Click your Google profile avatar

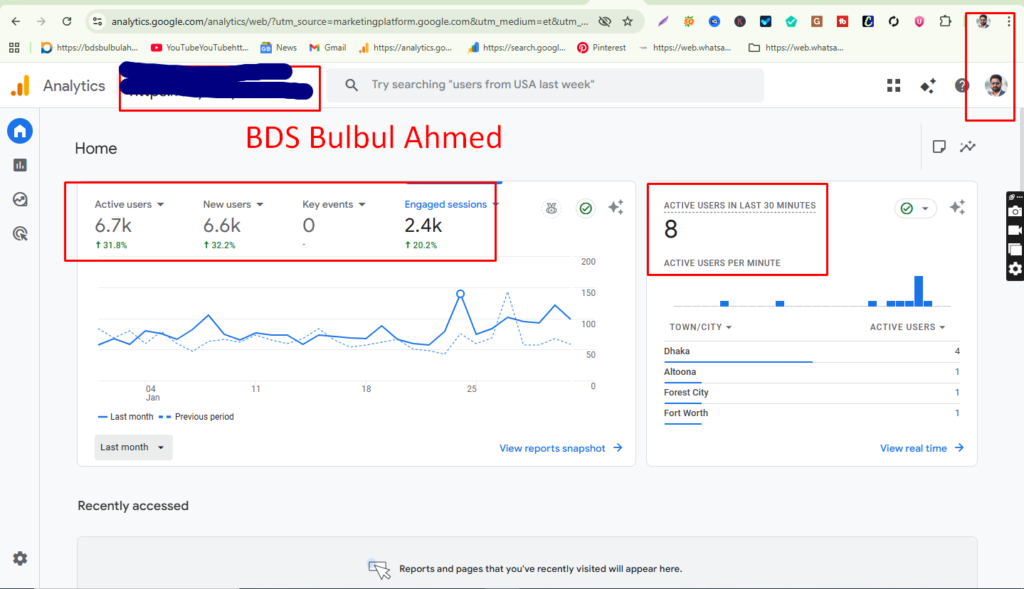tap(993, 85)
